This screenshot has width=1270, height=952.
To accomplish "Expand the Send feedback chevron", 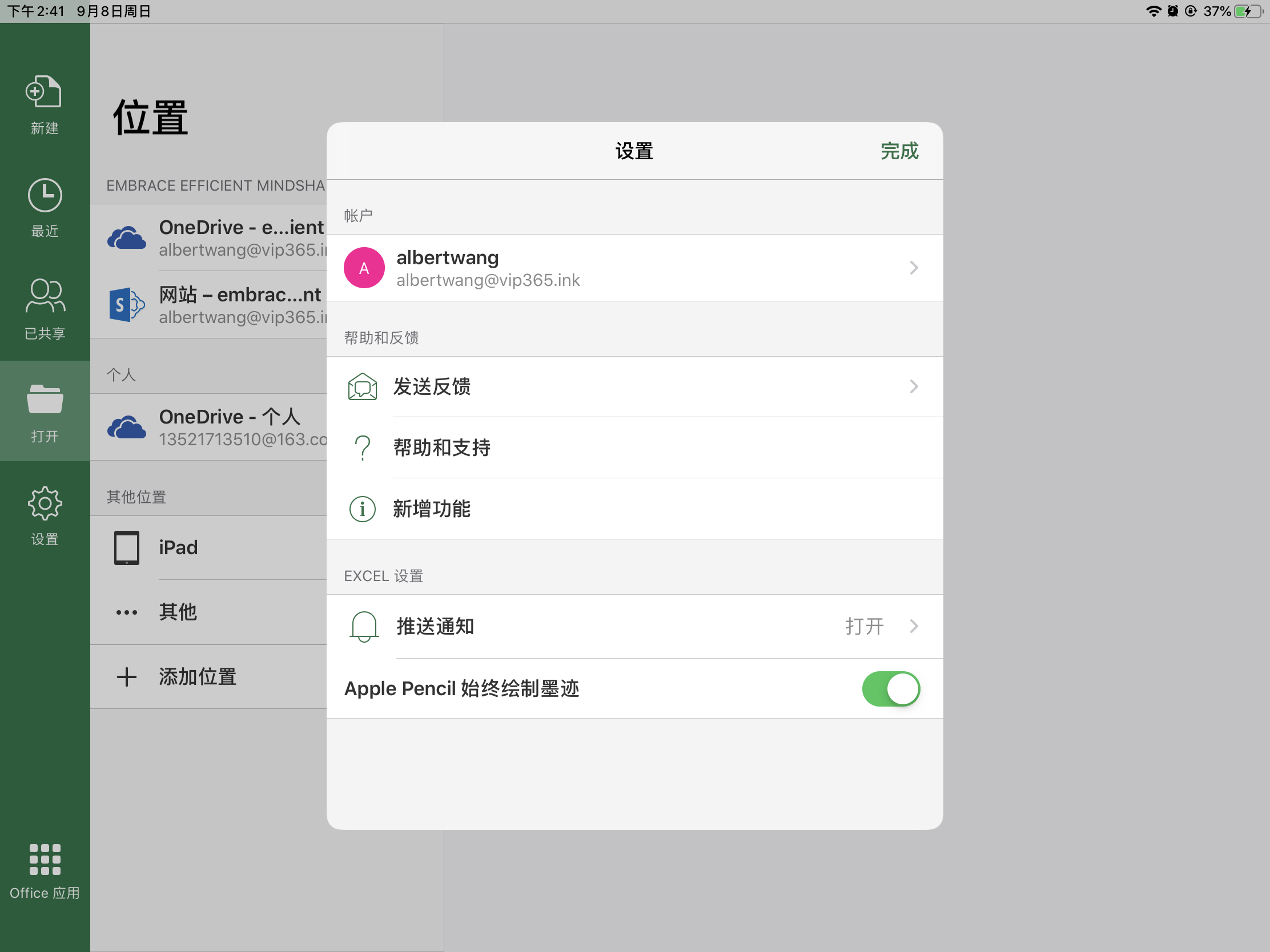I will click(x=914, y=386).
